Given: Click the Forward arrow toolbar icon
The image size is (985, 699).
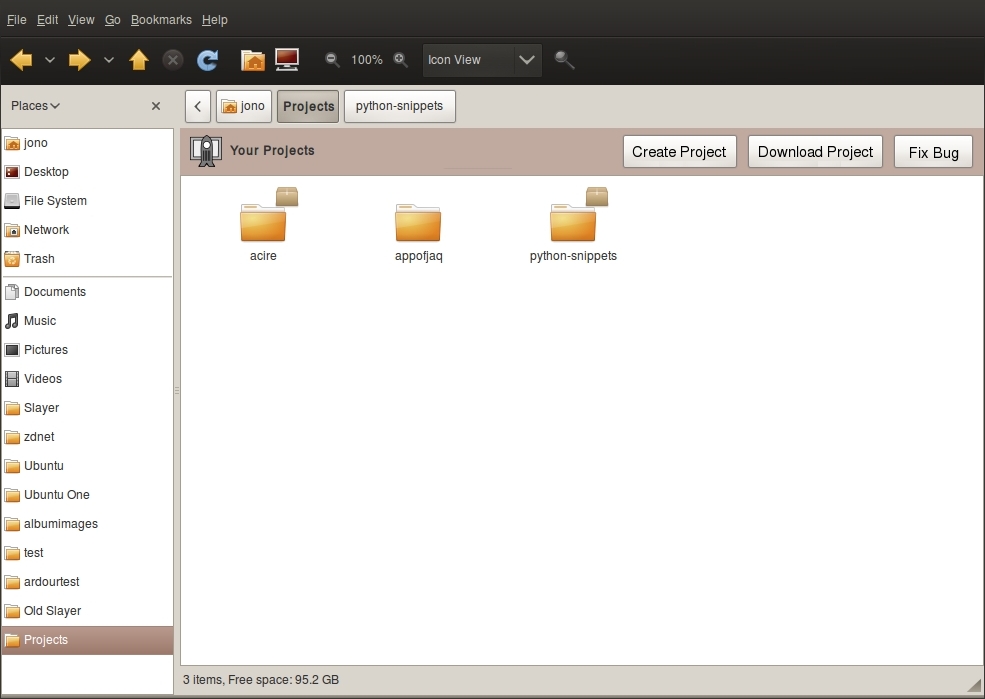Looking at the screenshot, I should (79, 60).
